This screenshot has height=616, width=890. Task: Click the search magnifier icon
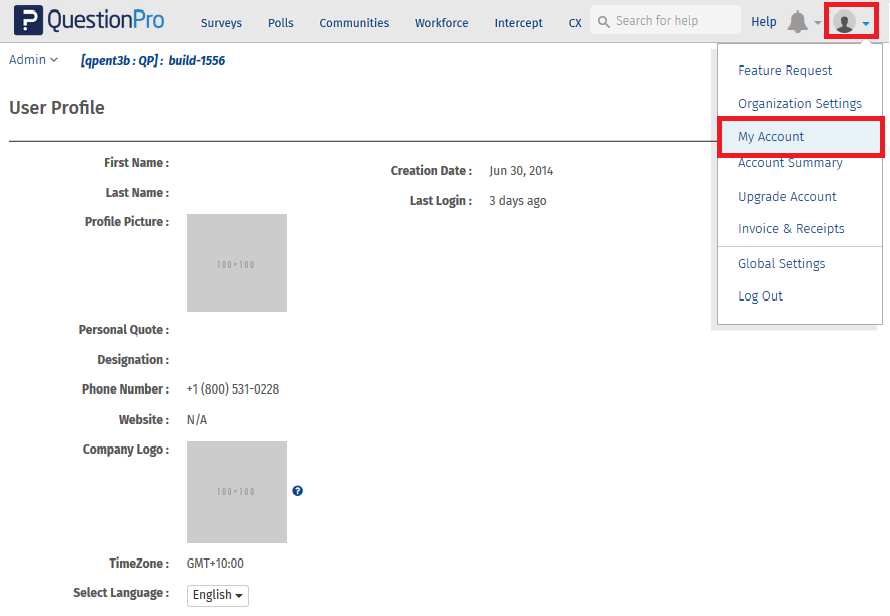click(x=603, y=21)
